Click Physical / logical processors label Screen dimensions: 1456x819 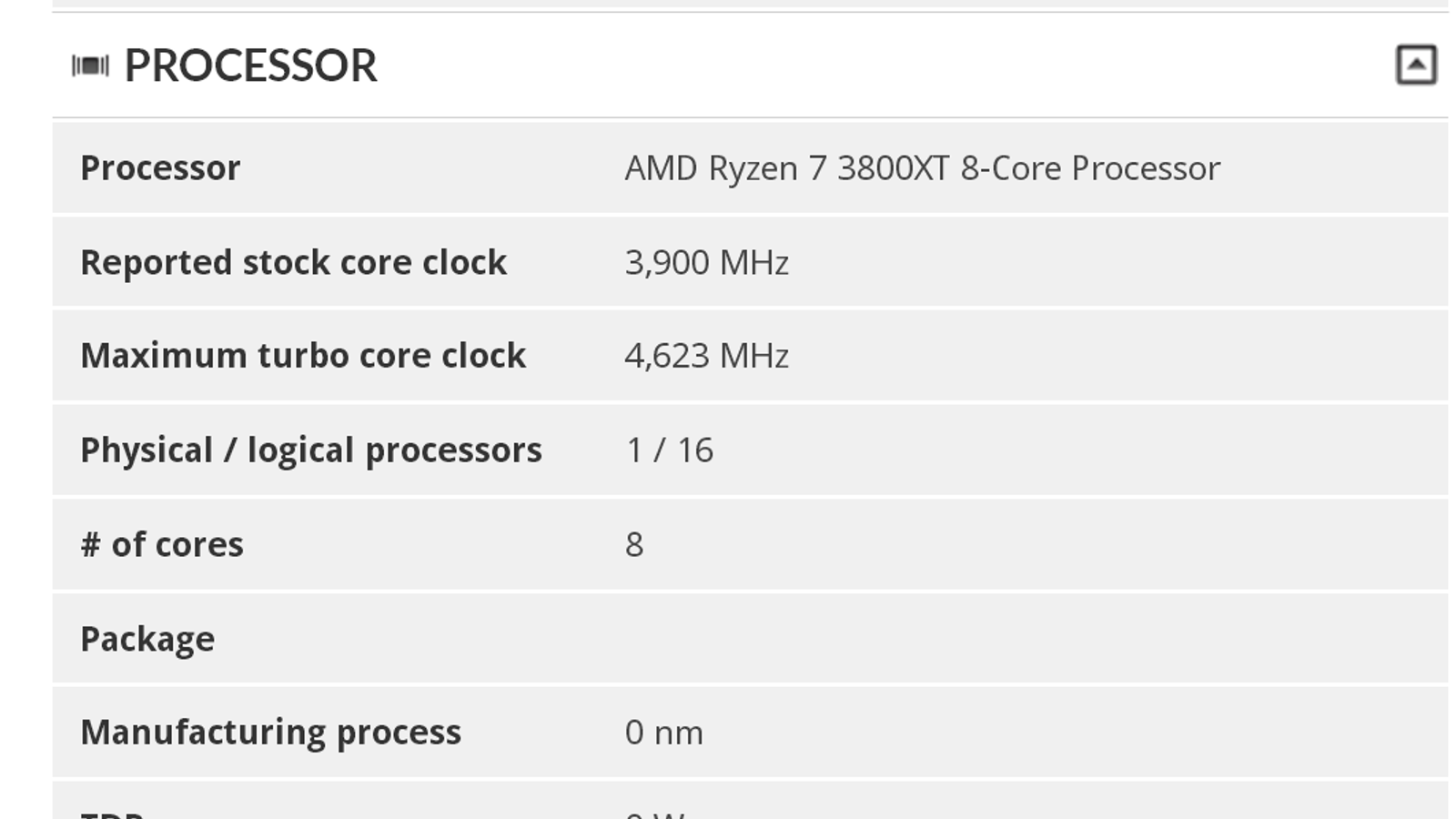[x=311, y=450]
